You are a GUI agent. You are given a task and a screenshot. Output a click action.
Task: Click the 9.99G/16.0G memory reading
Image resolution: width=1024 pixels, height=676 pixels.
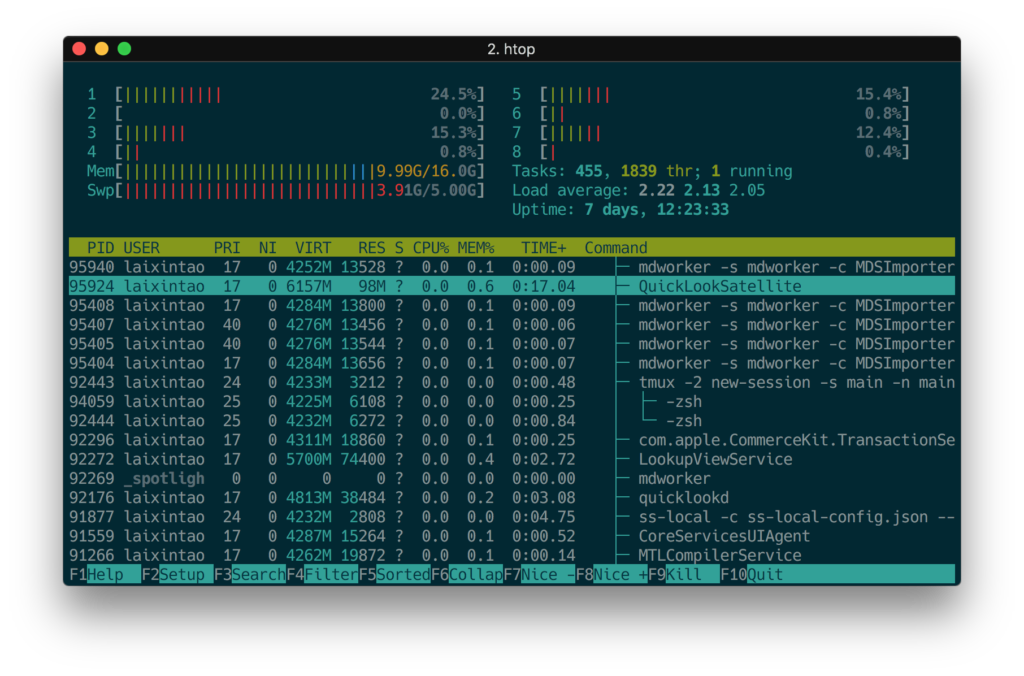[x=427, y=171]
